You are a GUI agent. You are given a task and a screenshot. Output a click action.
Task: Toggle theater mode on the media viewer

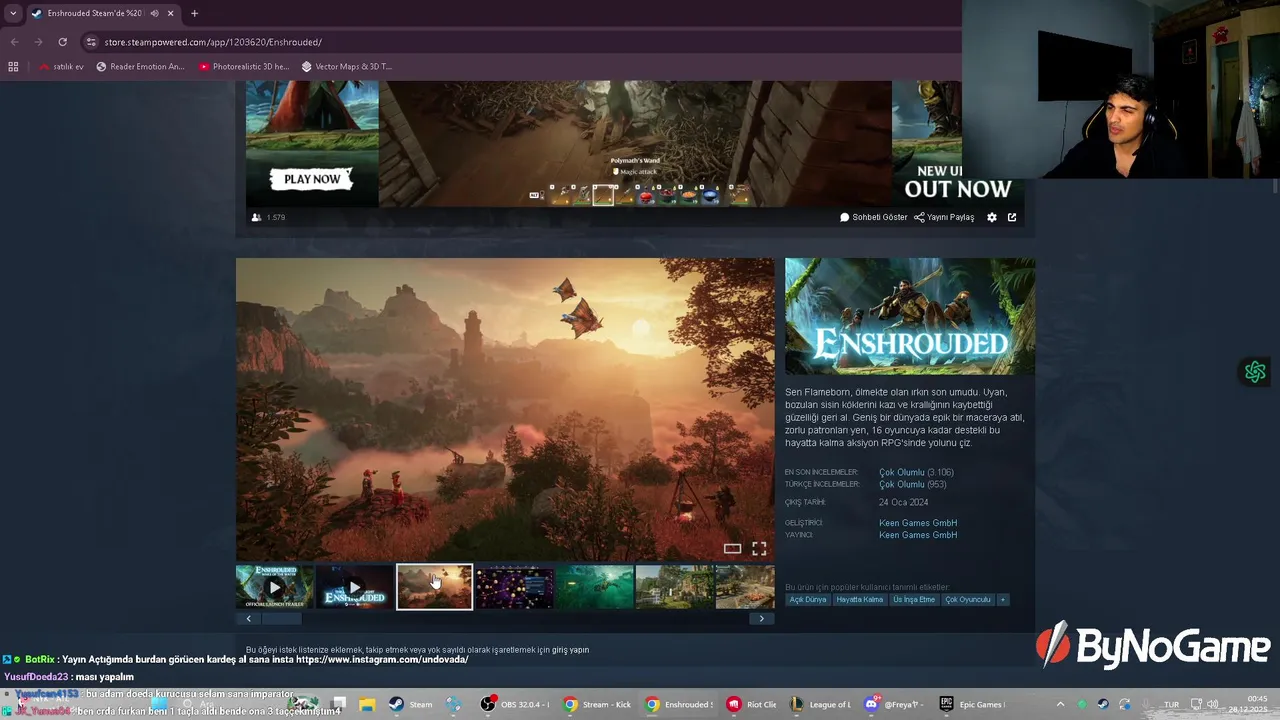(732, 548)
